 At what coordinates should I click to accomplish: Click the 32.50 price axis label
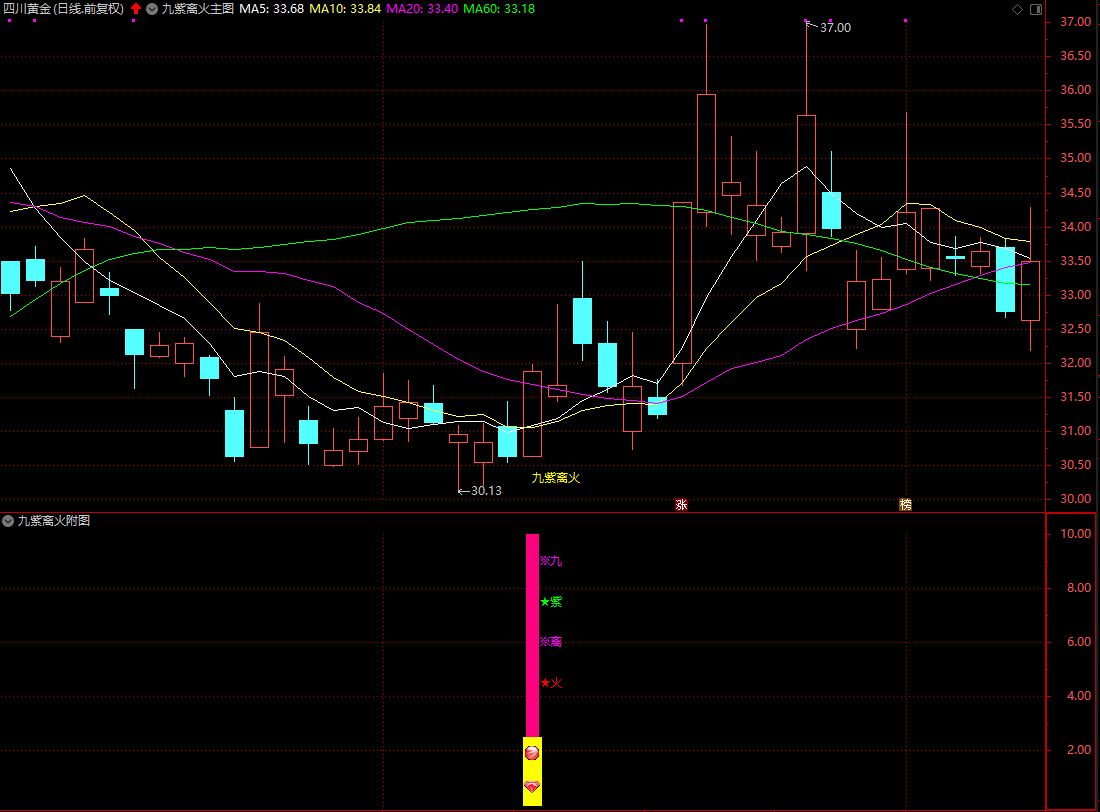coord(1075,329)
